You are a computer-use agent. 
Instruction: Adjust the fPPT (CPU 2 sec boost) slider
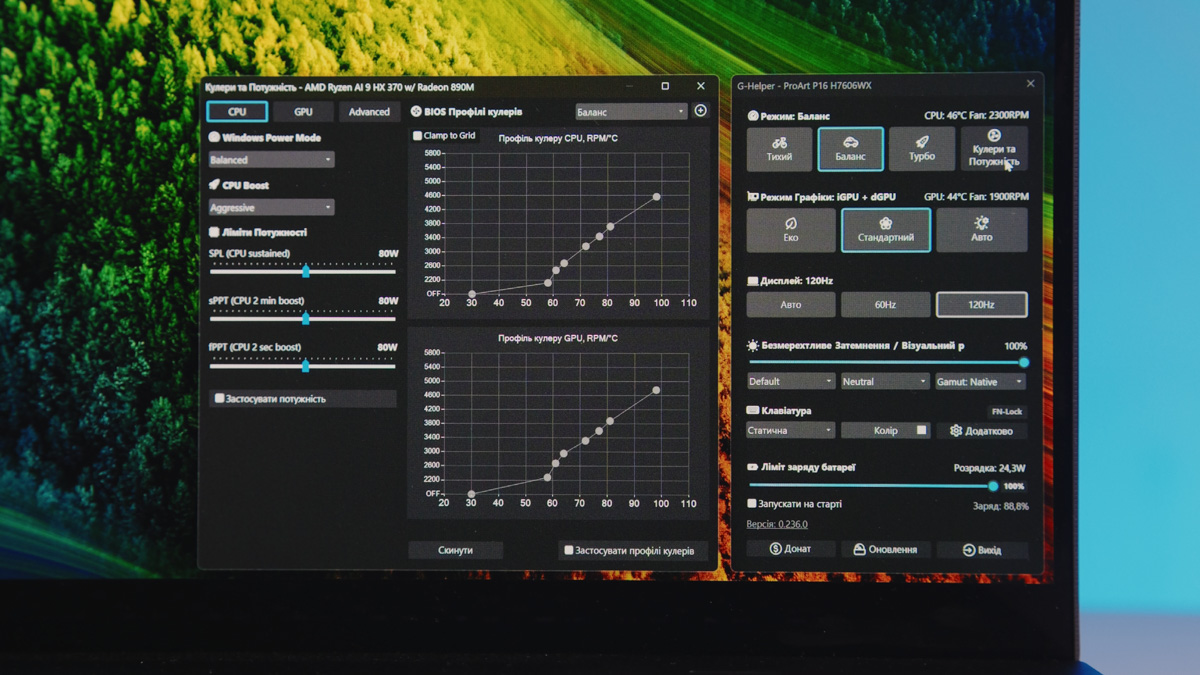tap(303, 365)
